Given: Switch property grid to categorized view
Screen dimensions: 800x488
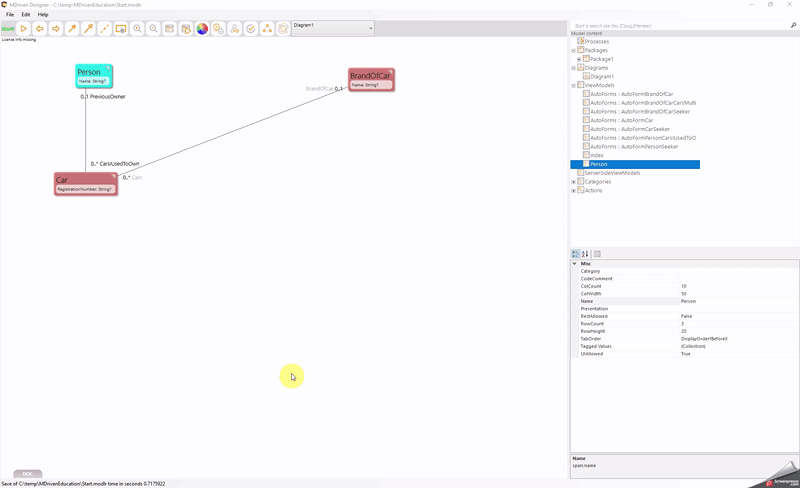Looking at the screenshot, I should click(576, 254).
